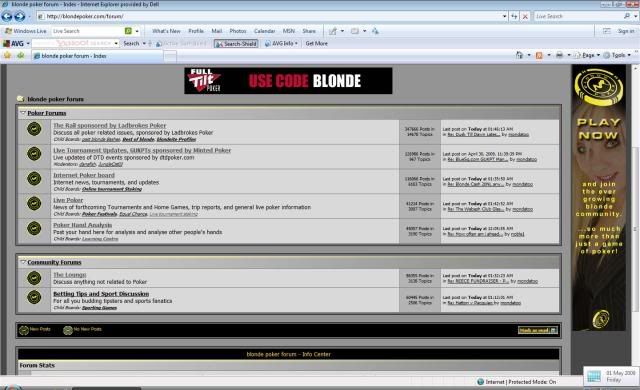This screenshot has width=640, height=390.
Task: Open Betting Tips and Sport Discussion board
Action: (x=101, y=294)
